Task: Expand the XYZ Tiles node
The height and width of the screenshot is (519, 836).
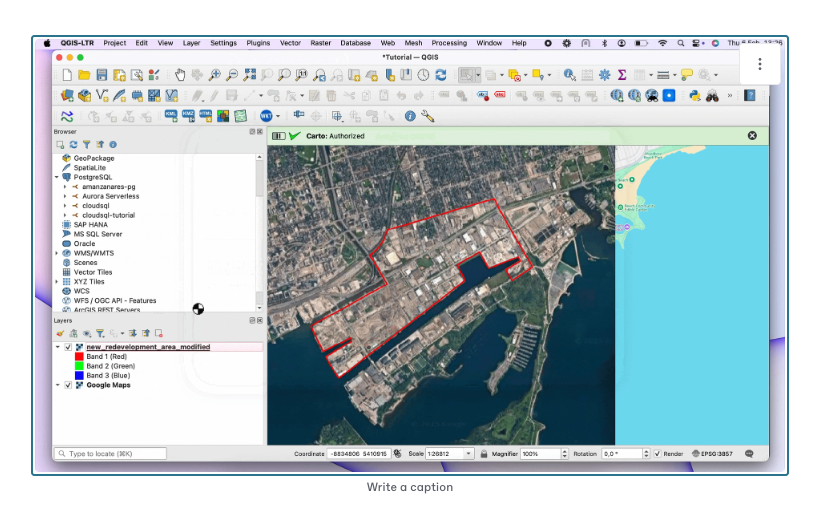Action: [57, 282]
